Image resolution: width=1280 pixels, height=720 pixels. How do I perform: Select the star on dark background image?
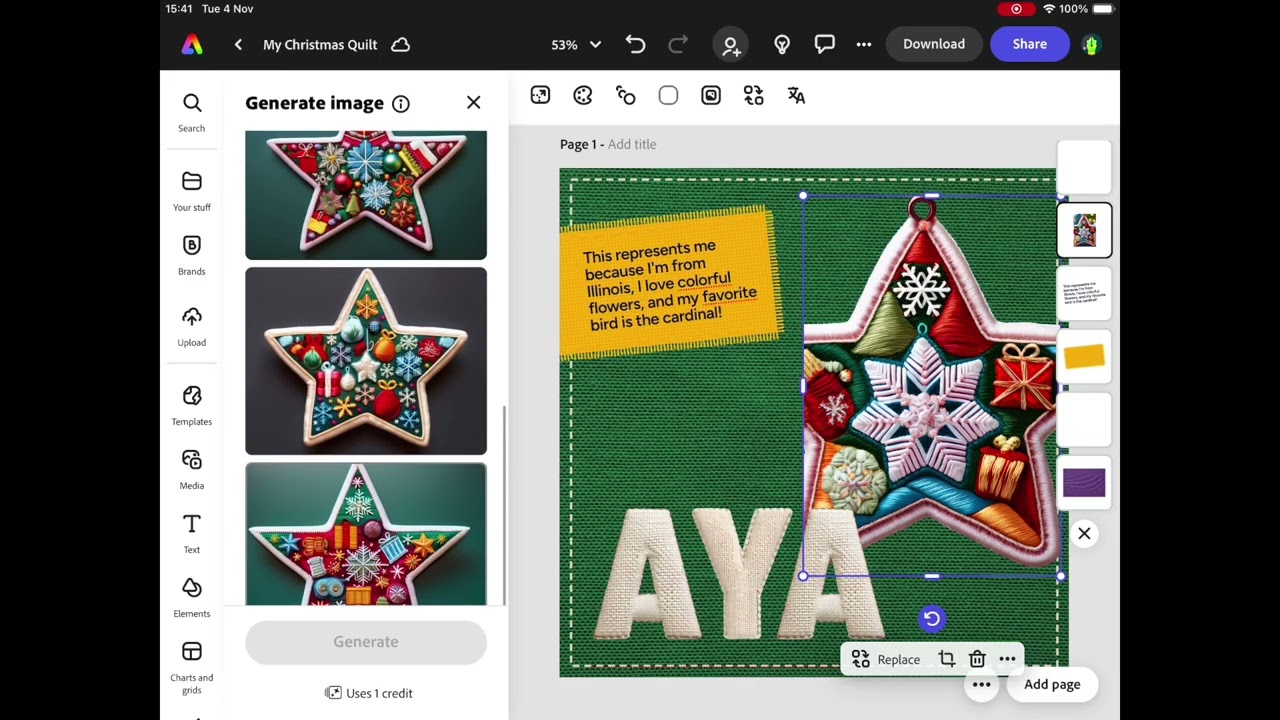pos(366,361)
